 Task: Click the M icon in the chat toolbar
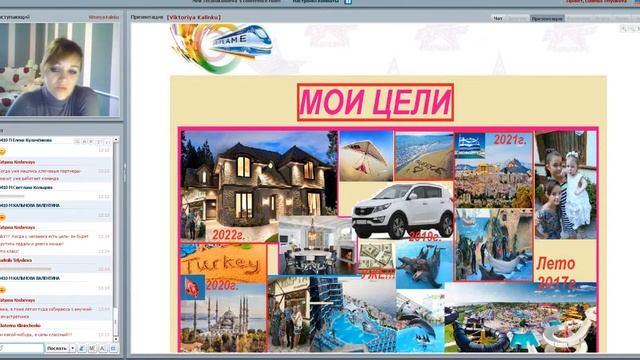pos(92,348)
